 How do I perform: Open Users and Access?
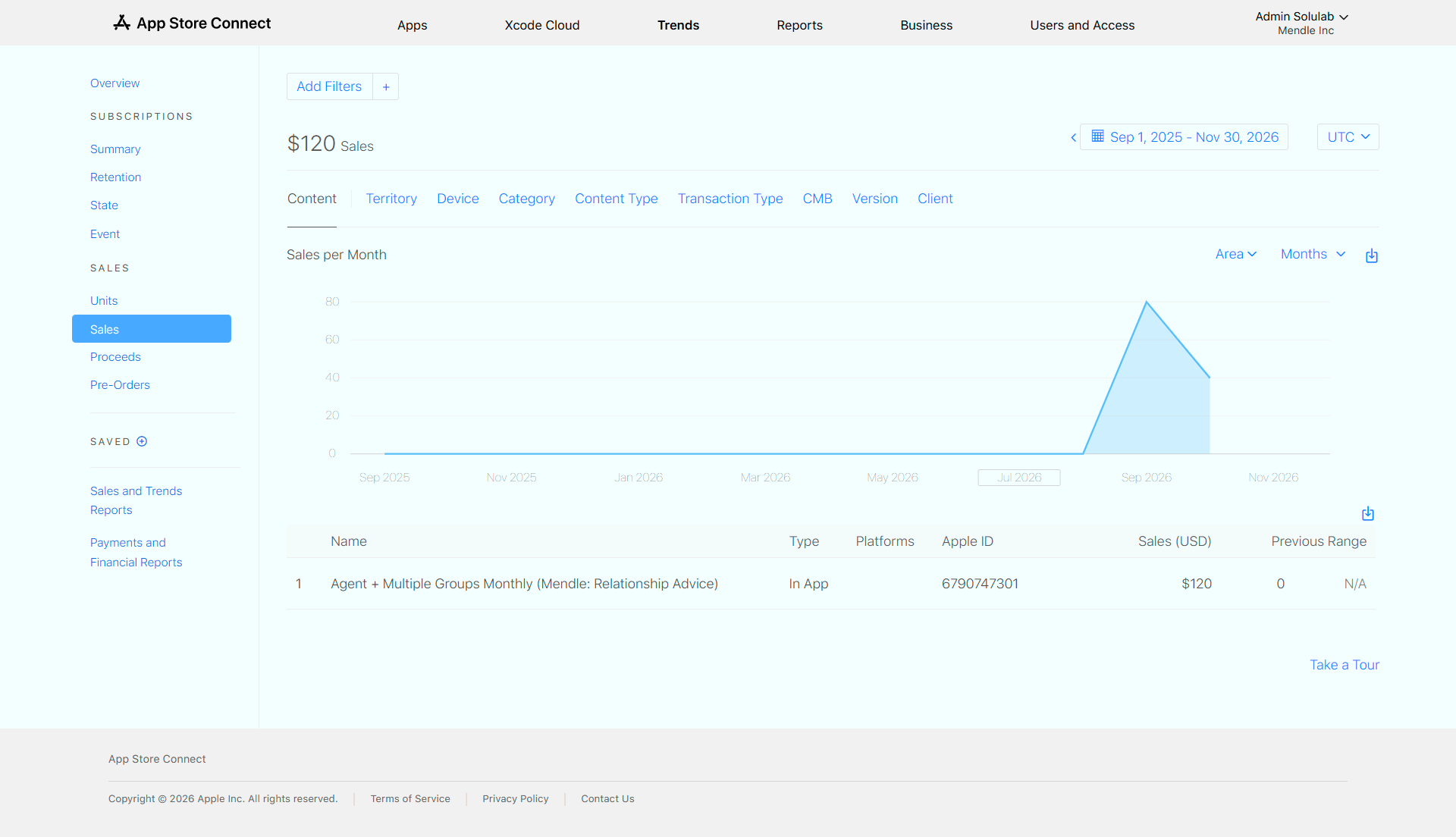tap(1082, 25)
